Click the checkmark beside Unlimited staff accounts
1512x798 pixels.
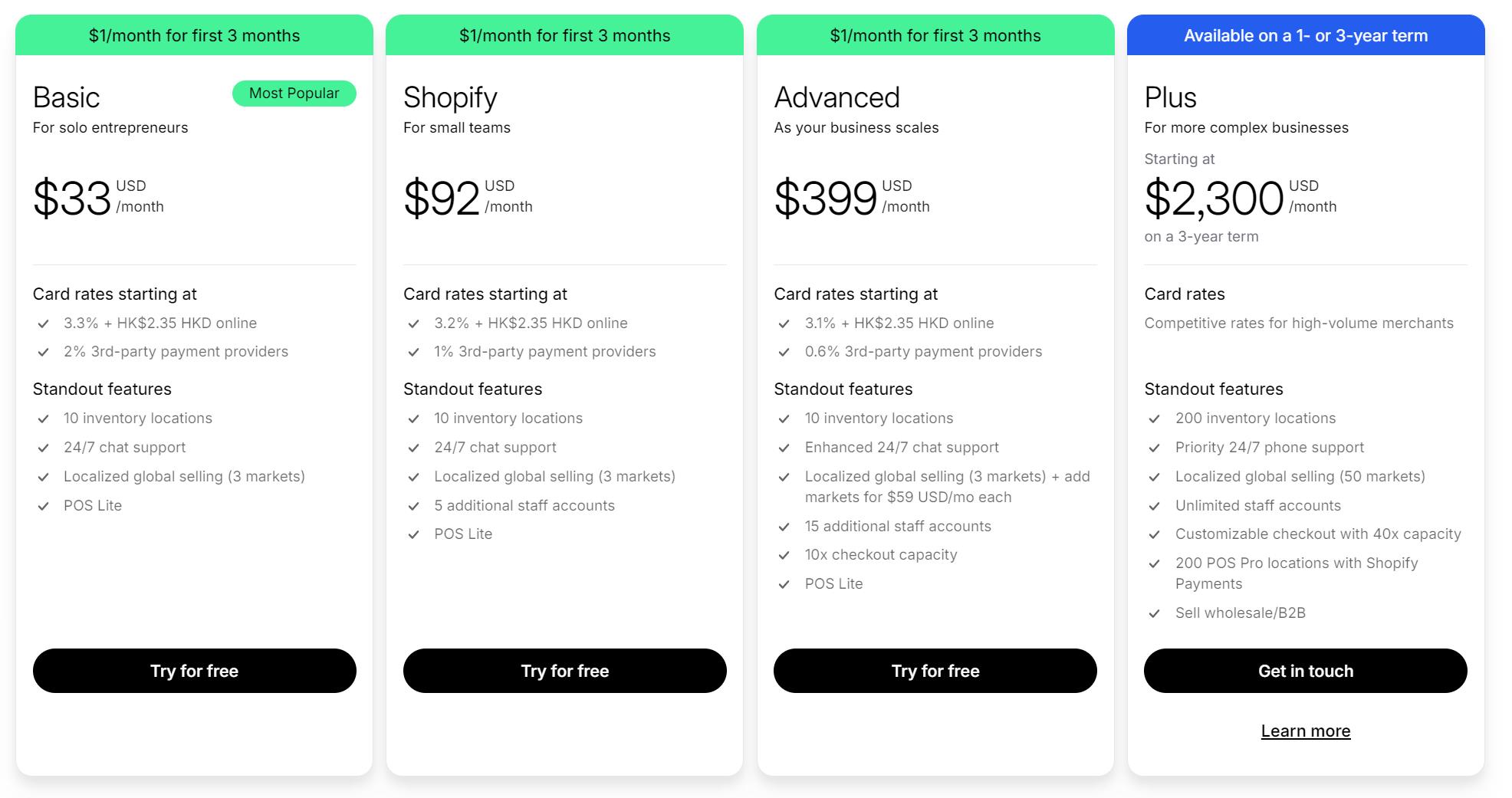coord(1154,505)
